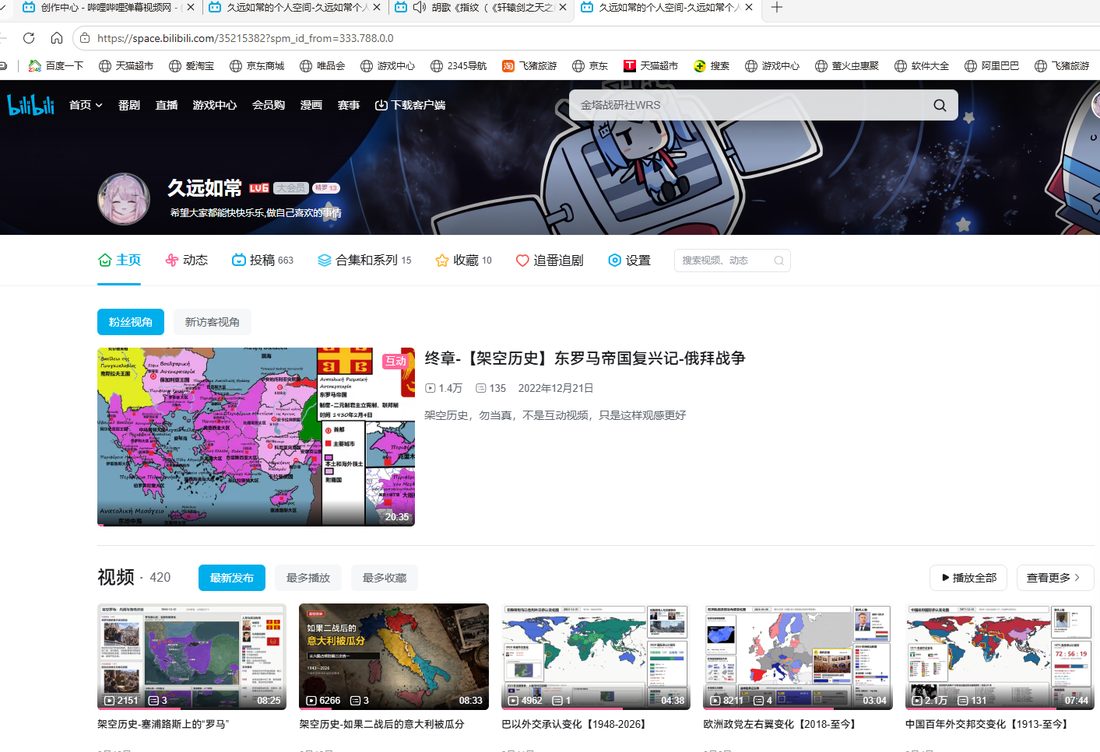Open 赛事 in the bilibili header
1100x752 pixels.
point(349,105)
